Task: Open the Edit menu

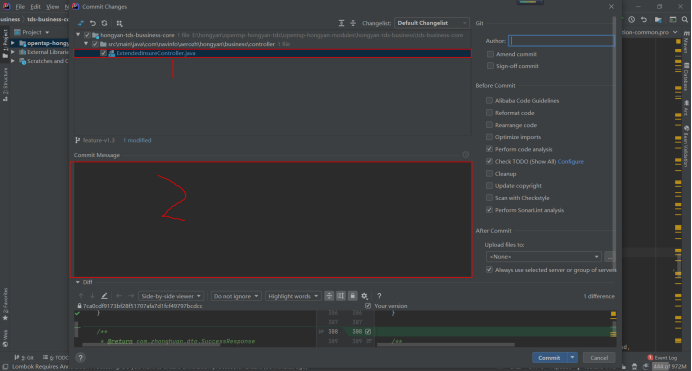Action: tap(36, 7)
